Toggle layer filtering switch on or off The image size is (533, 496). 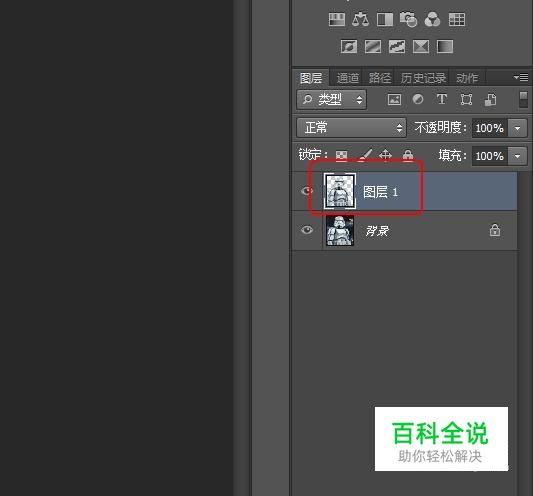coord(523,100)
